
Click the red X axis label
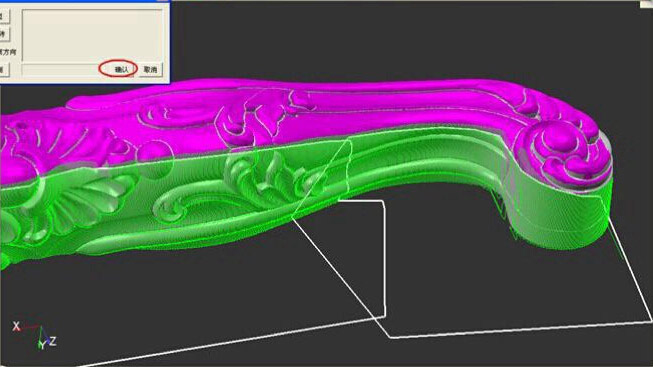click(16, 326)
